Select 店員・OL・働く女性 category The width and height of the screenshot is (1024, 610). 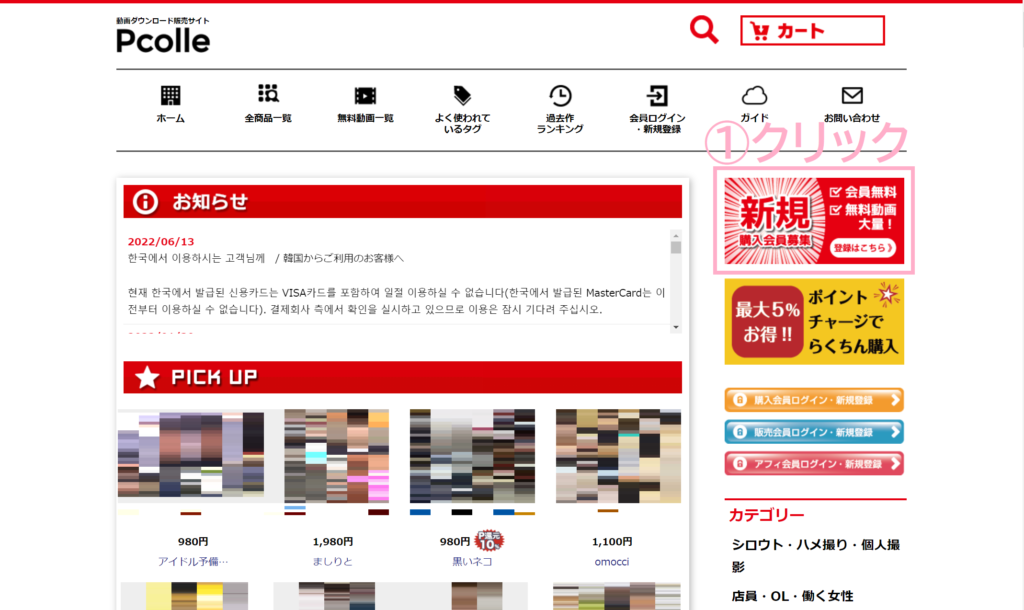pos(791,596)
